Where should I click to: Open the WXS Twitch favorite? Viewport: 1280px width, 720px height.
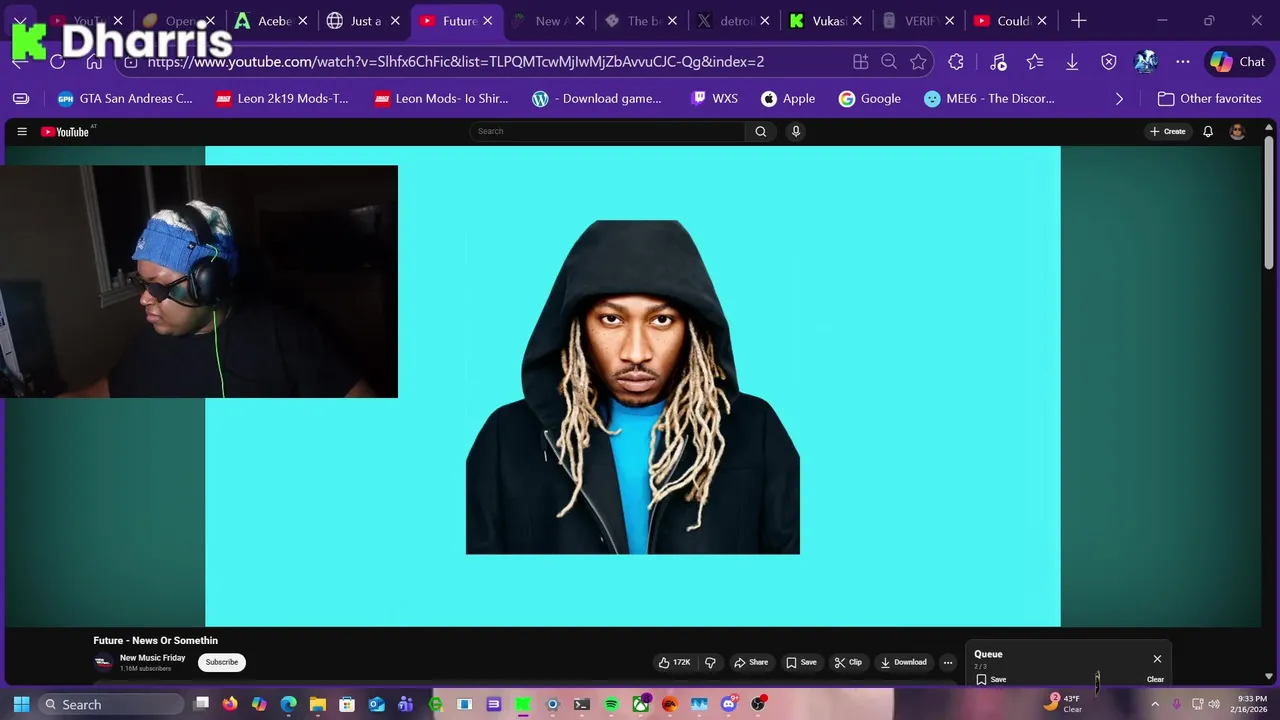click(x=714, y=98)
